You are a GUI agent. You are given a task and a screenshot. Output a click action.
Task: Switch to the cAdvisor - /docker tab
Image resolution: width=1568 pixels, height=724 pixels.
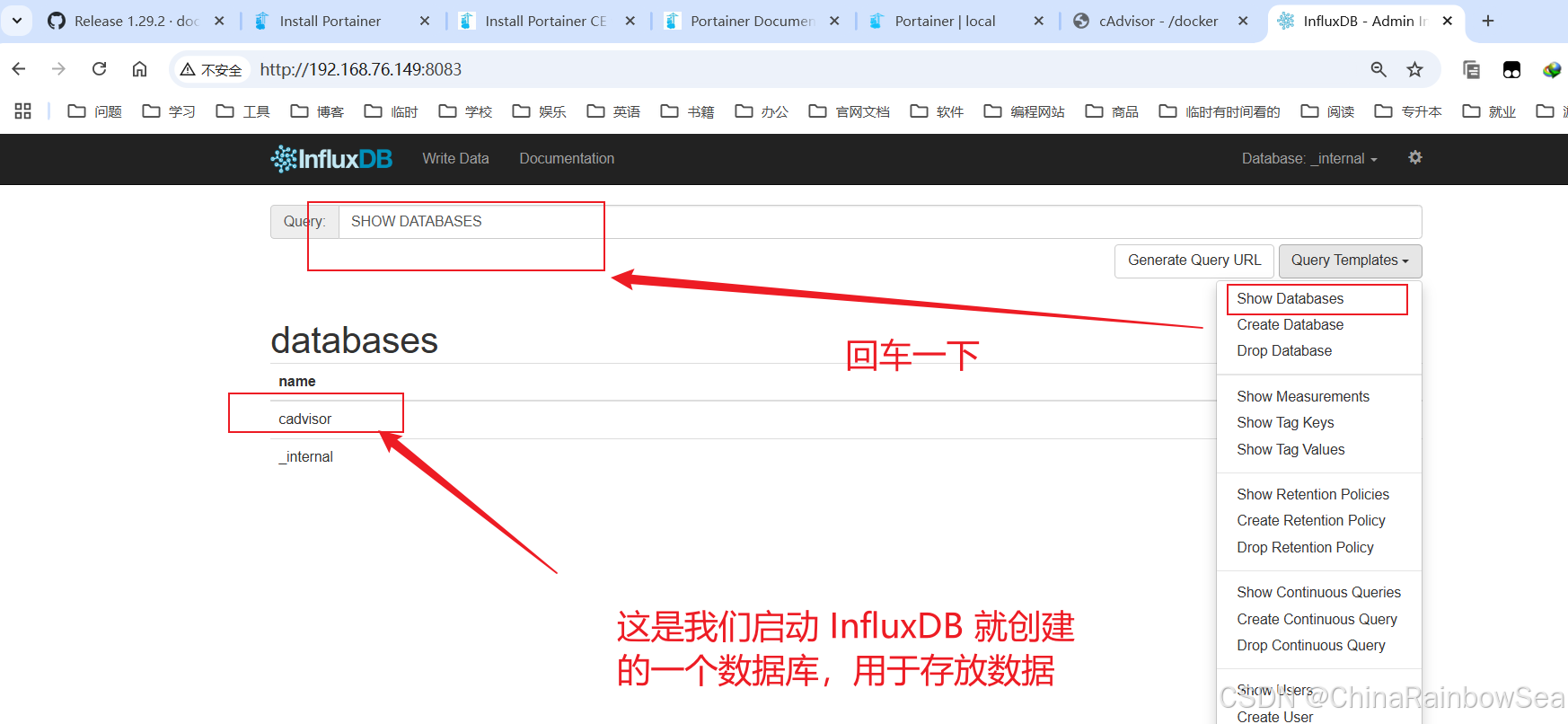(x=1158, y=21)
